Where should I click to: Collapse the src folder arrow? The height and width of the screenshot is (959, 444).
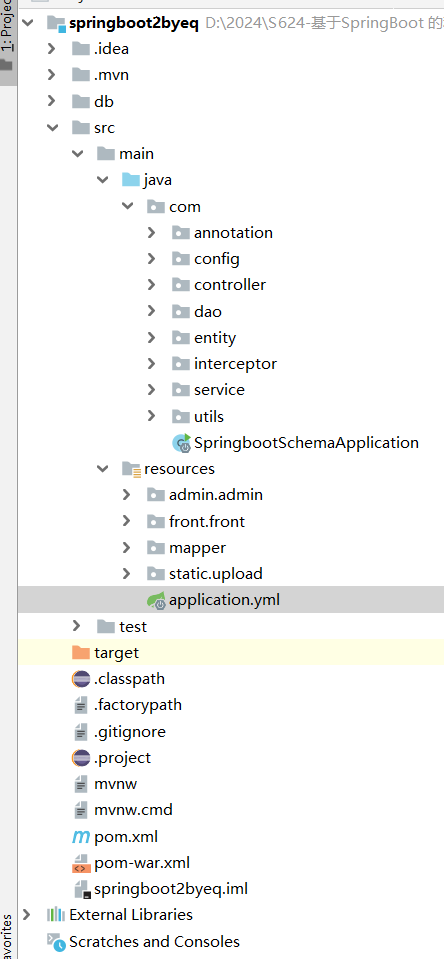click(x=53, y=128)
